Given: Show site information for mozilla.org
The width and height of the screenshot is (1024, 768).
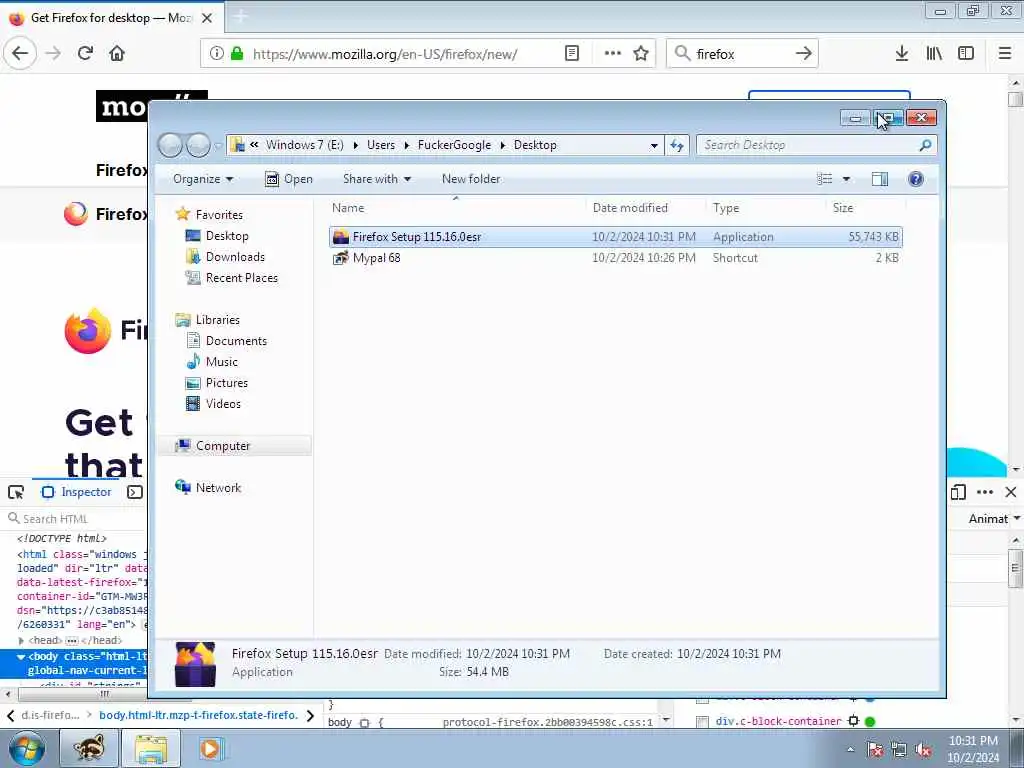Looking at the screenshot, I should coord(217,54).
